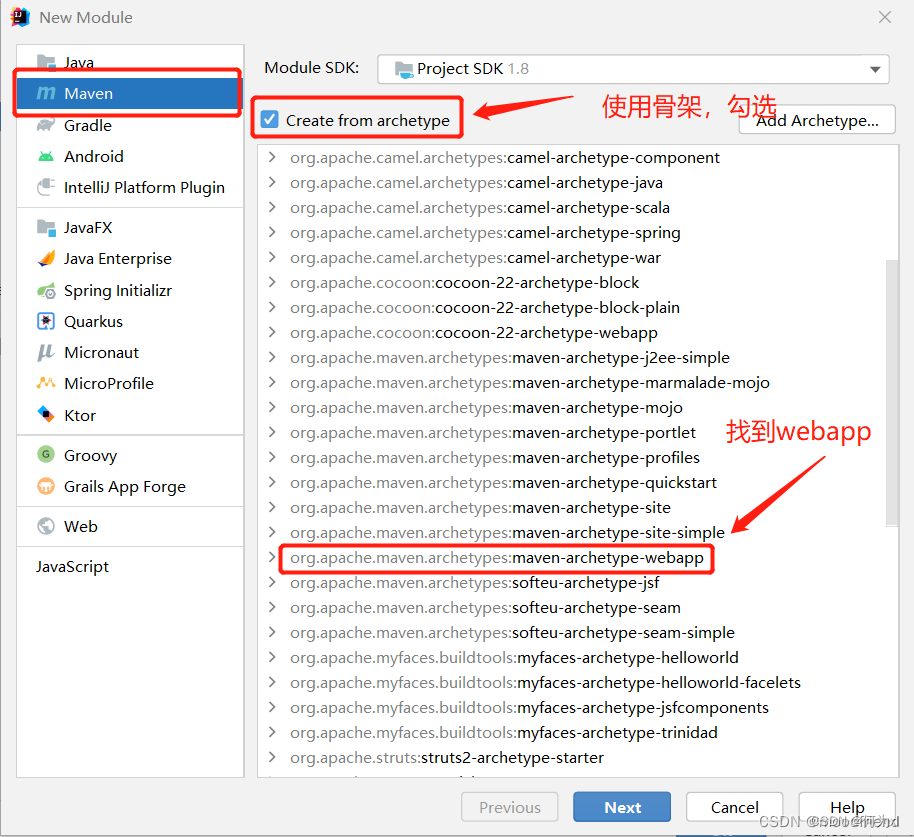Click the JavaFX folder icon
The image size is (914, 837).
tap(46, 227)
